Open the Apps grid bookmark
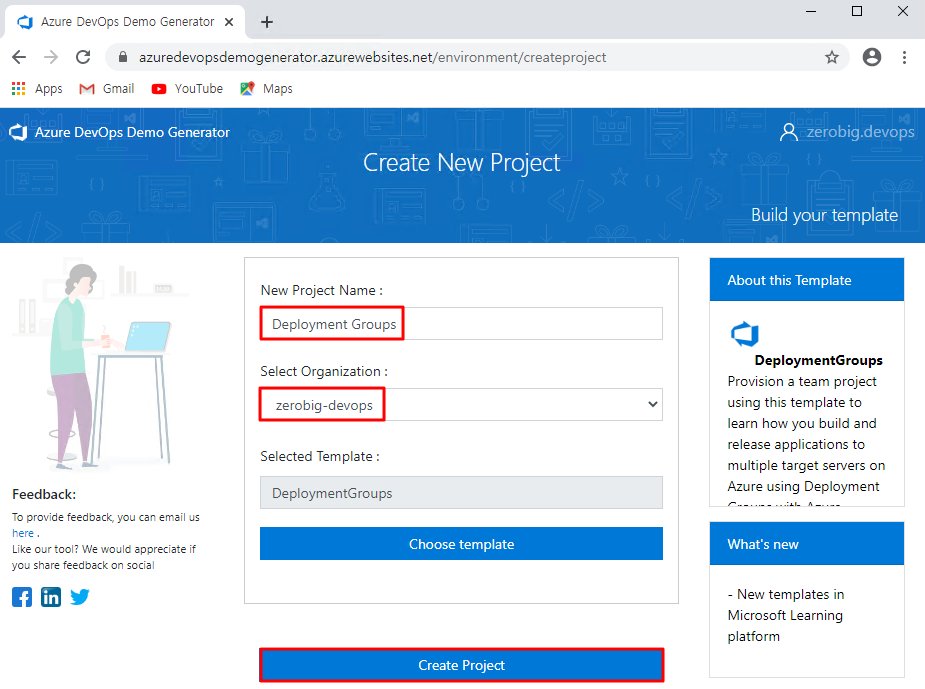Viewport: 925px width, 689px height. [x=37, y=88]
